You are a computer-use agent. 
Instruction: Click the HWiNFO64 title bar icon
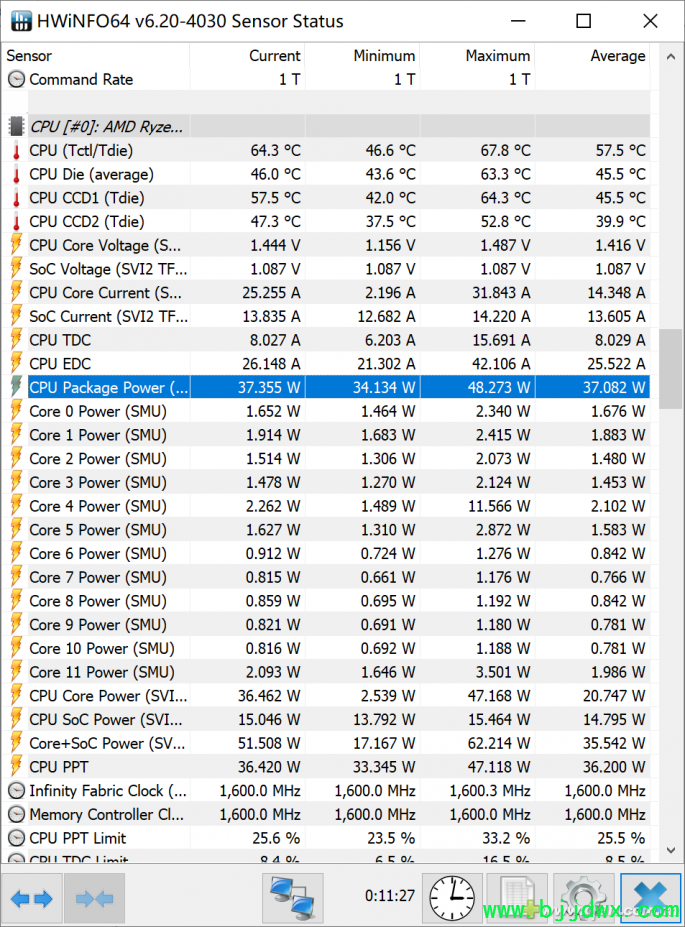point(21,21)
